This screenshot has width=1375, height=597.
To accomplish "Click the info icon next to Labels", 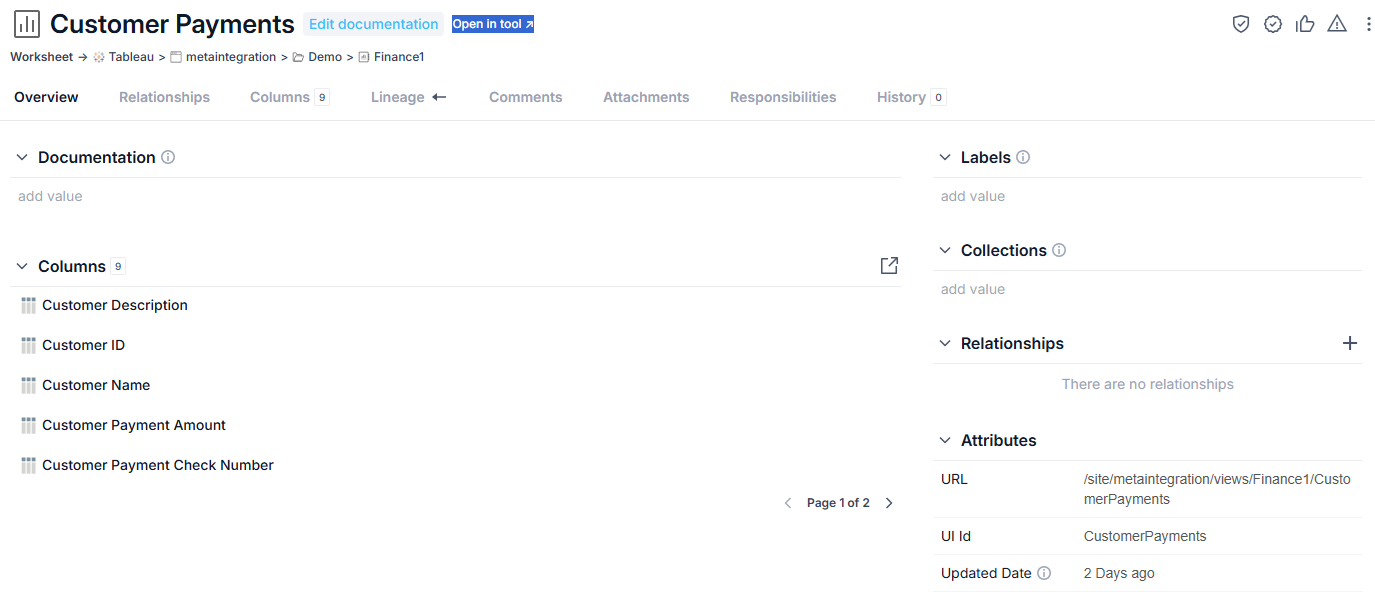I will pos(1023,157).
